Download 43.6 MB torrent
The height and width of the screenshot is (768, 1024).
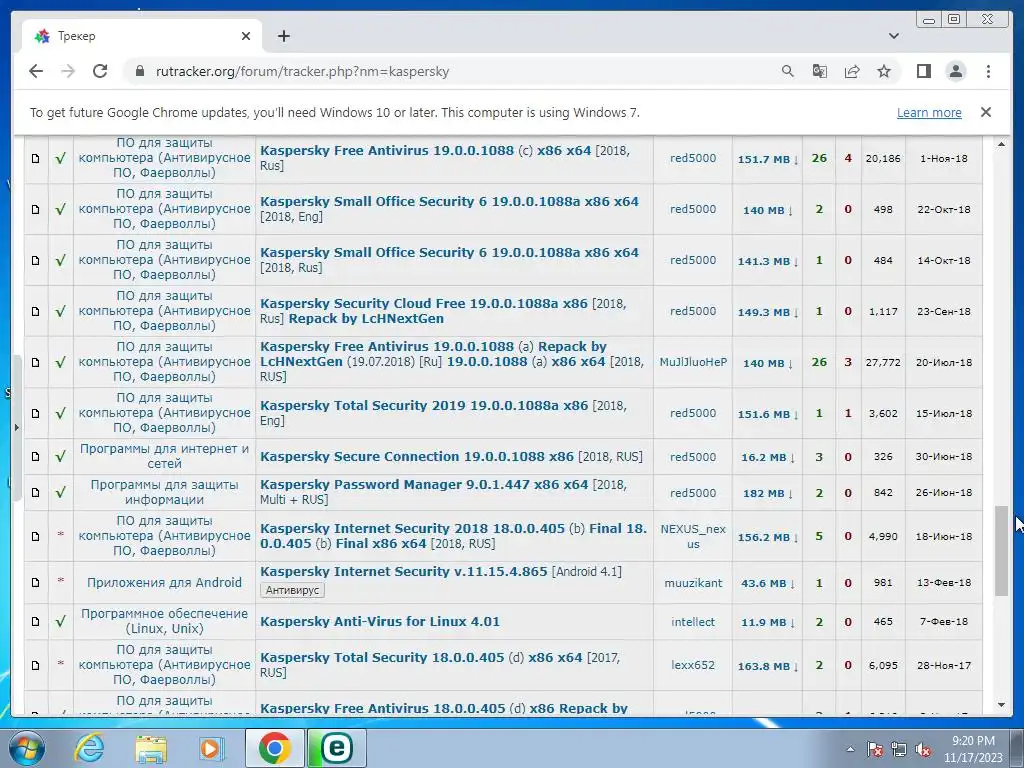coord(767,583)
